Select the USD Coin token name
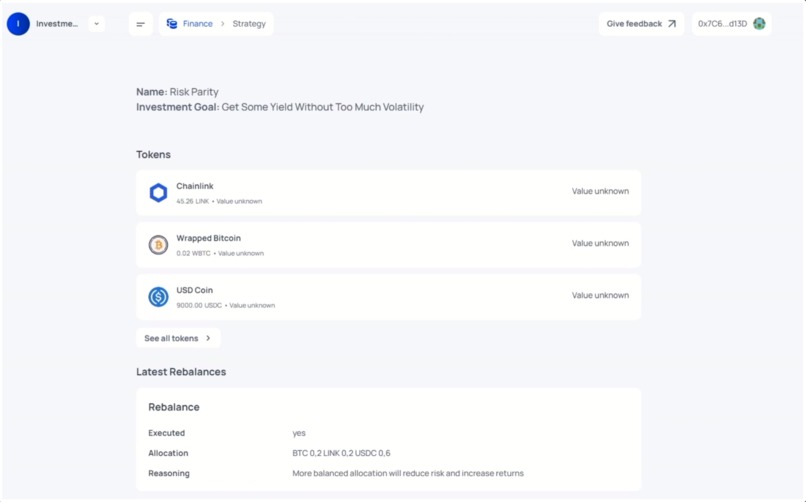 coord(194,290)
